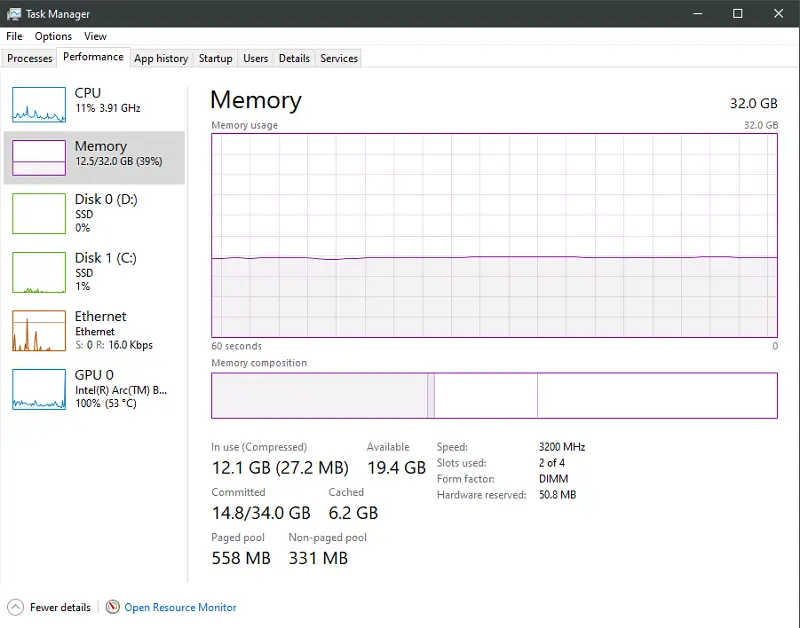
Task: Select the CPU graph in the sidebar
Action: point(95,103)
